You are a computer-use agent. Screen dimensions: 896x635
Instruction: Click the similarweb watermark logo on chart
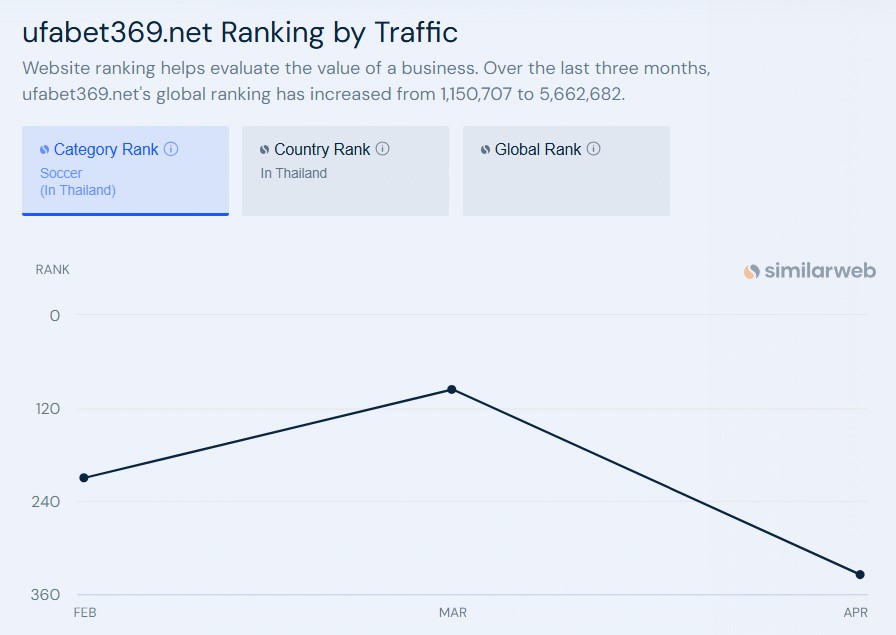(x=809, y=271)
